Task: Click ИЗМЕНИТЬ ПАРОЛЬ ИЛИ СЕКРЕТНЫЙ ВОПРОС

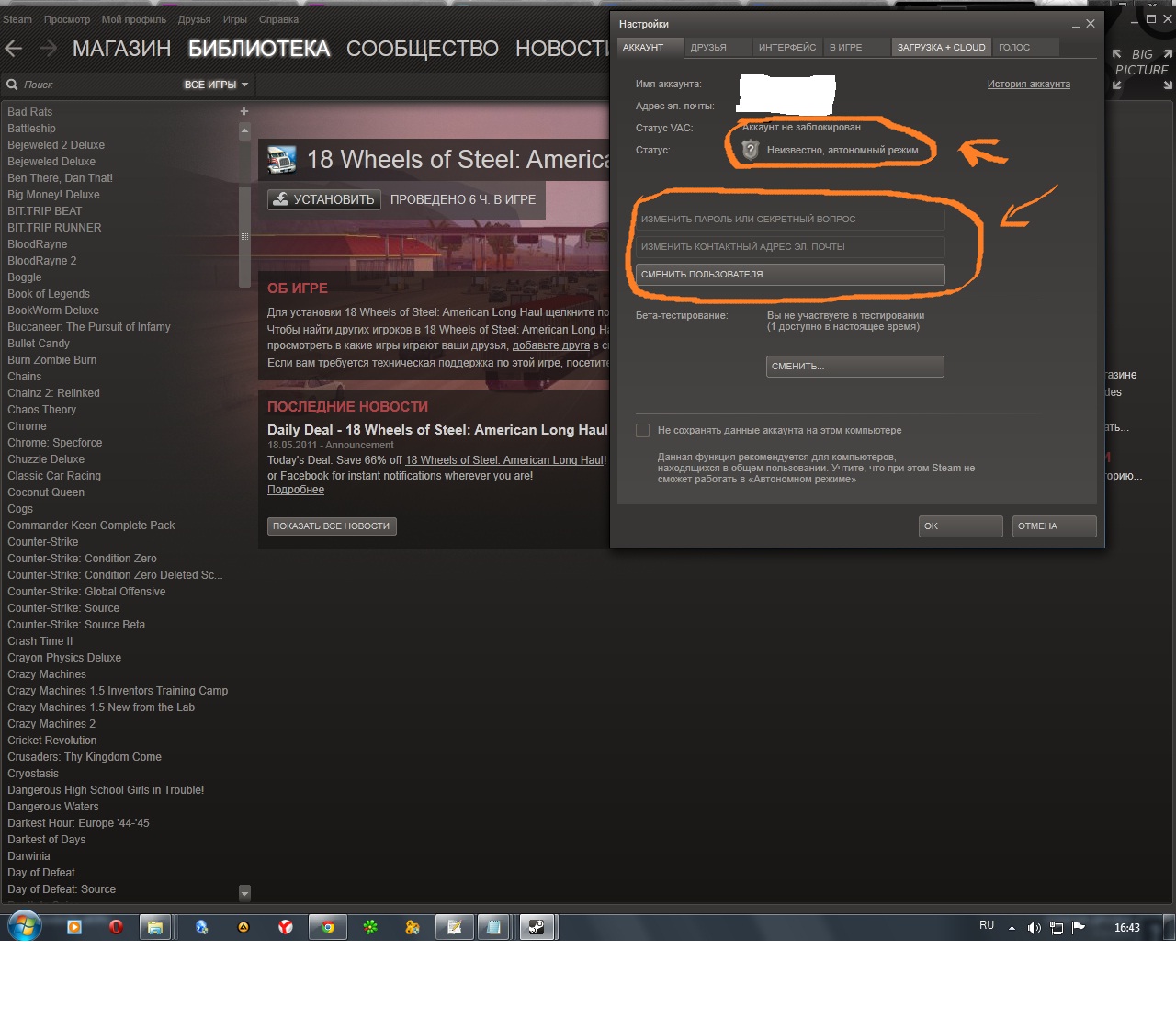Action: pyautogui.click(x=790, y=220)
